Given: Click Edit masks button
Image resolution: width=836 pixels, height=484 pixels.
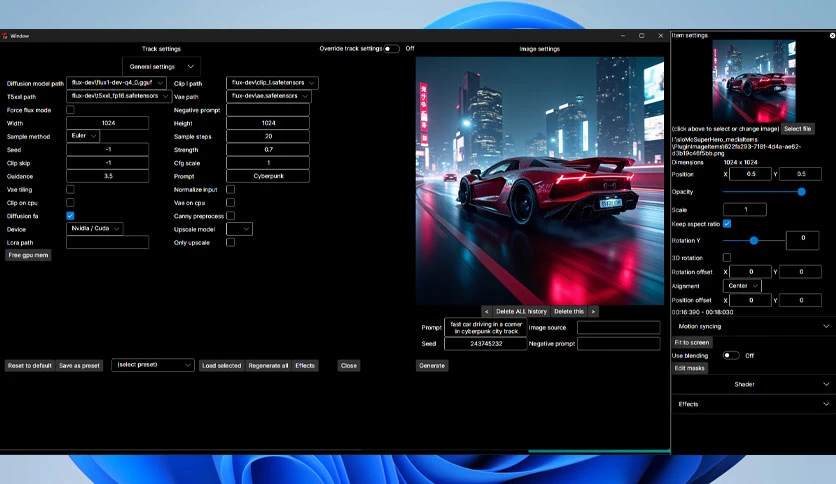Looking at the screenshot, I should tap(689, 368).
